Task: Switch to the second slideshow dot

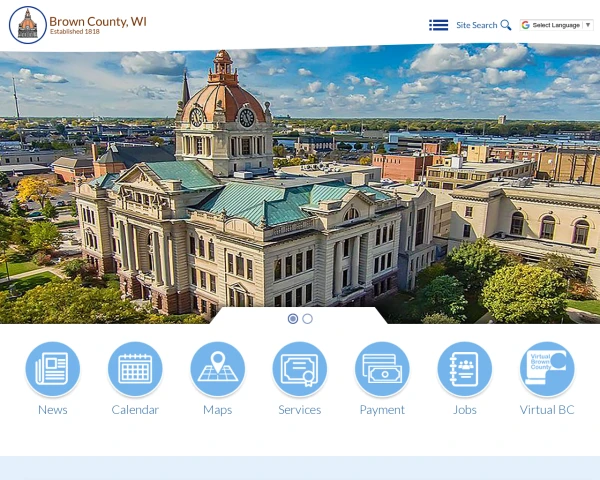Action: click(307, 318)
